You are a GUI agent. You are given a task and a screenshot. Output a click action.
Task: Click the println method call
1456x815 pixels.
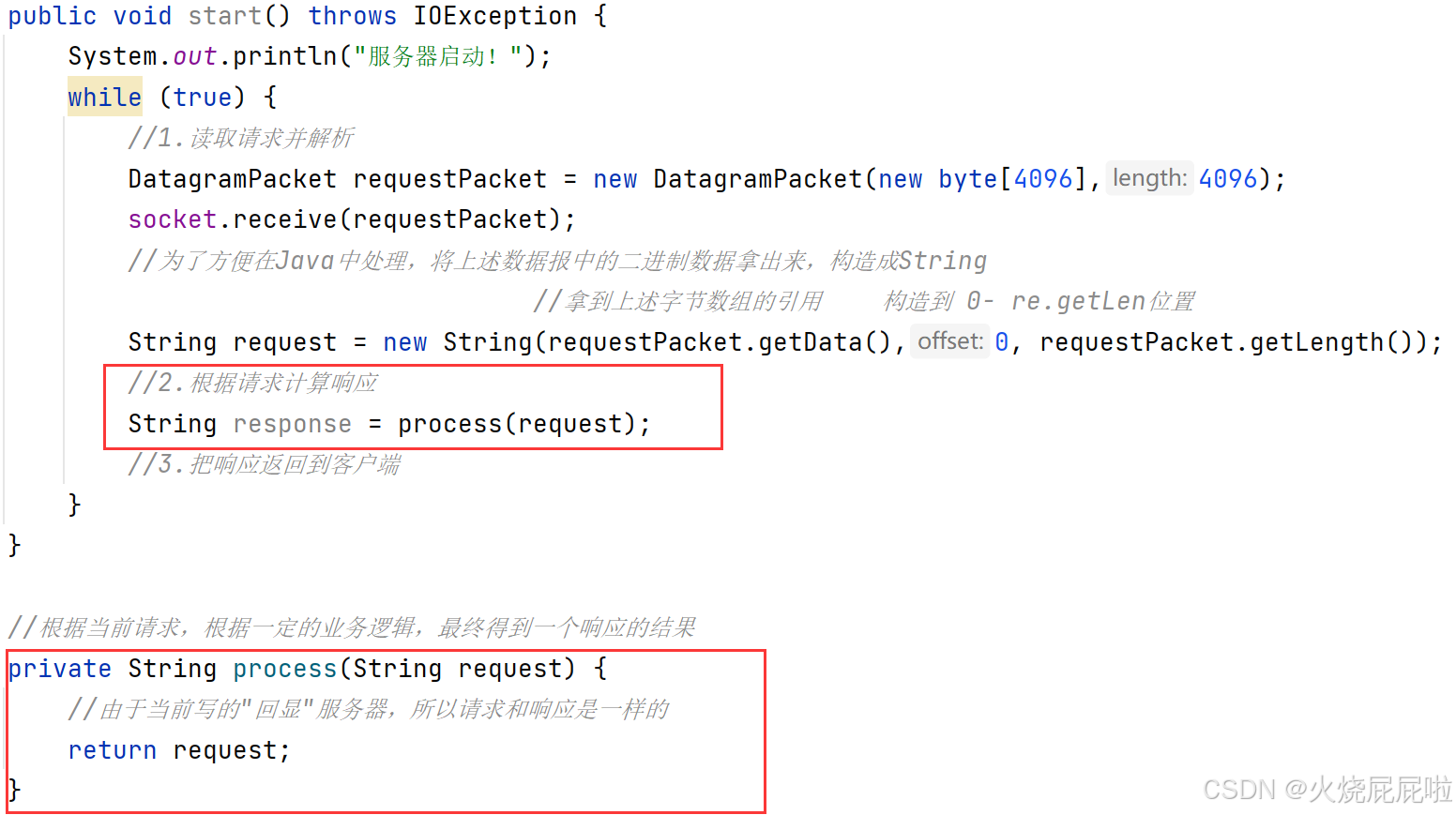pyautogui.click(x=285, y=56)
